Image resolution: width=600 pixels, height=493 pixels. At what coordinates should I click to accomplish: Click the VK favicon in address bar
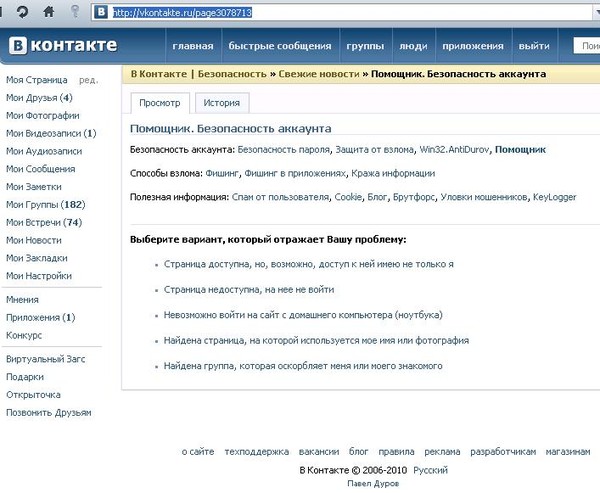coord(101,12)
